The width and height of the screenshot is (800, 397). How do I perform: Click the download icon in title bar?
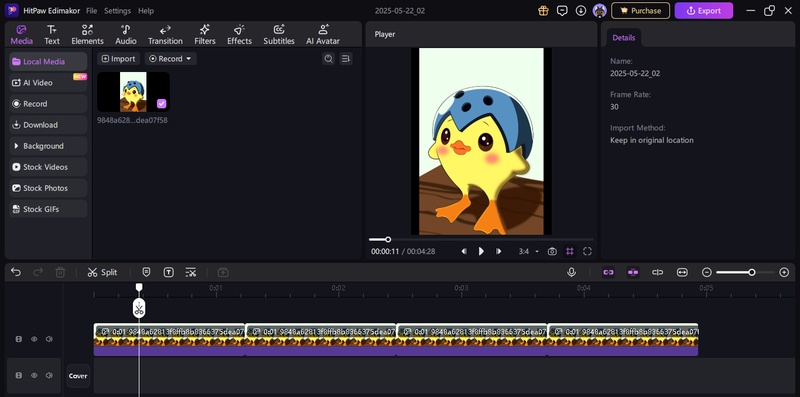[581, 11]
